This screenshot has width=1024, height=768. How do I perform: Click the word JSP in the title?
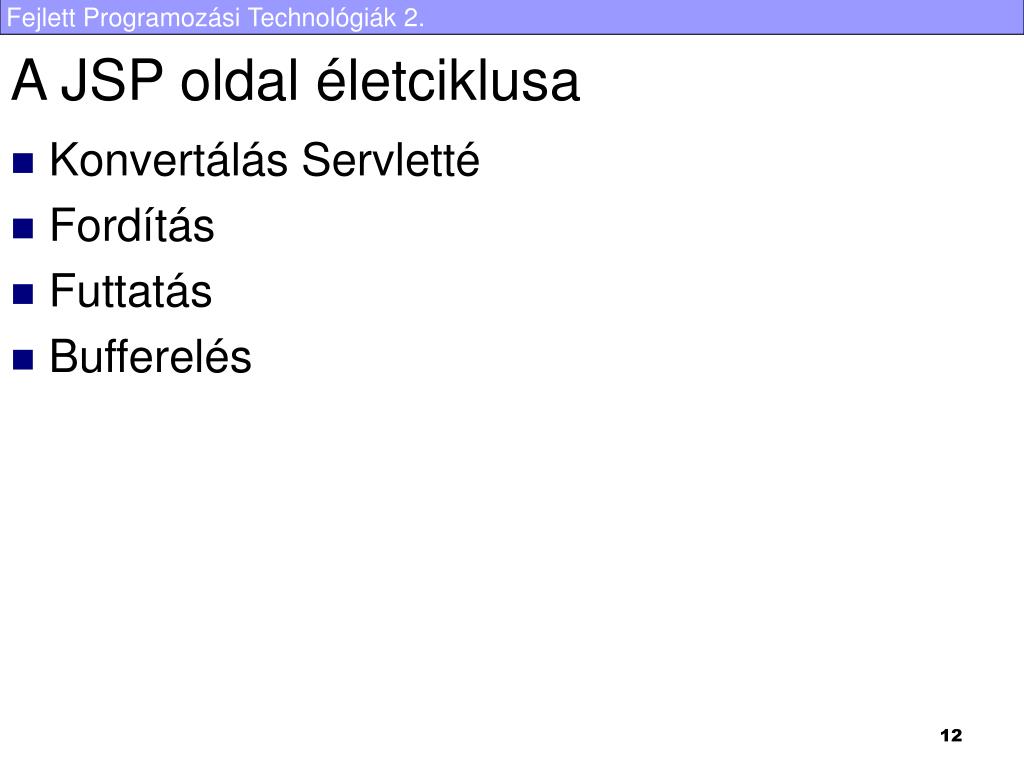112,81
